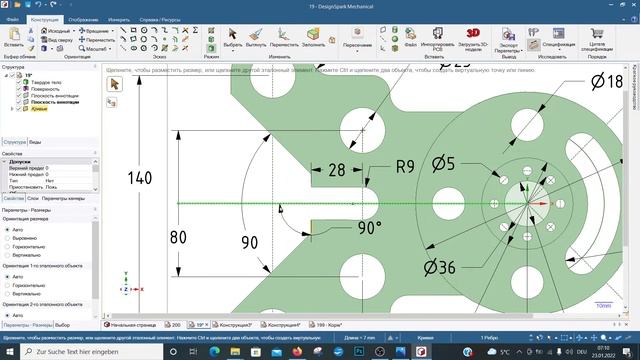640x360 pixels.
Task: Open dropdown under Выбрать tool
Action: click(x=232, y=51)
